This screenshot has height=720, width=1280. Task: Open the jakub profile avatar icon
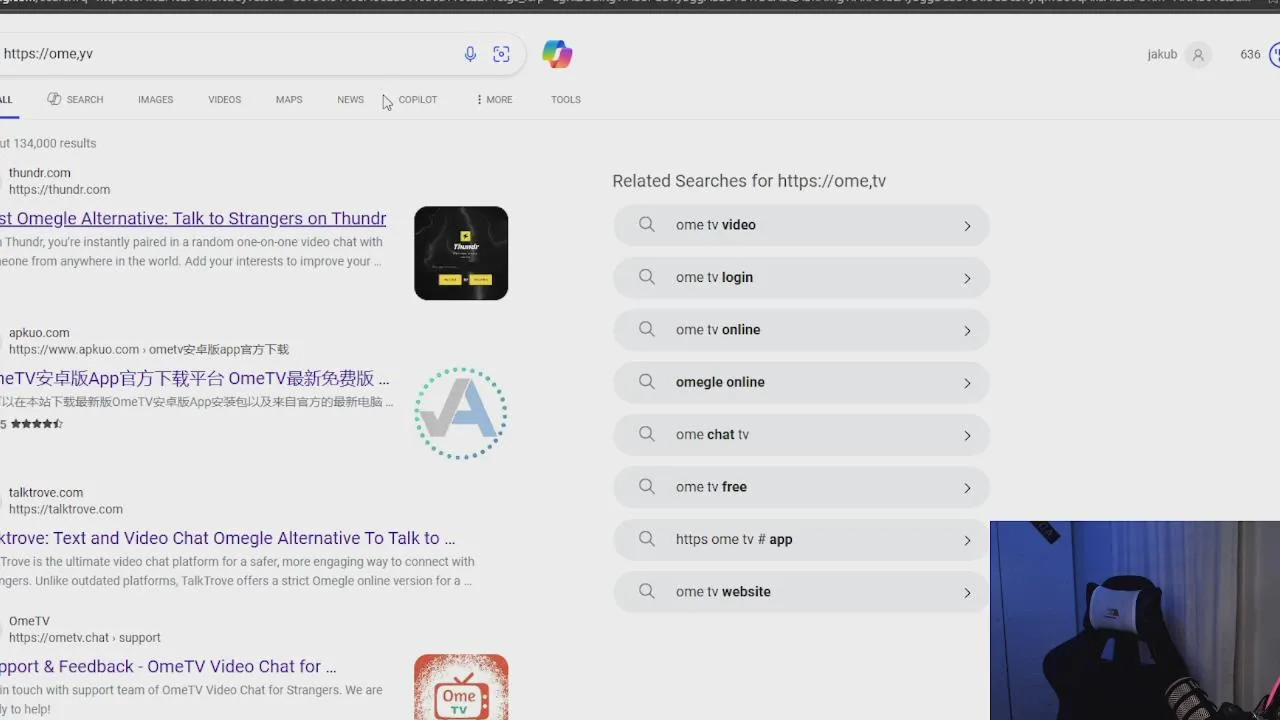(x=1198, y=55)
